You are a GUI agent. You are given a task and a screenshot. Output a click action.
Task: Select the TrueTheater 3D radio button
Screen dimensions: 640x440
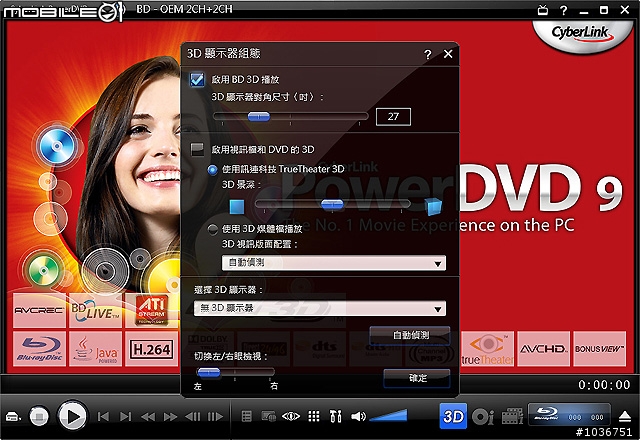click(x=213, y=169)
